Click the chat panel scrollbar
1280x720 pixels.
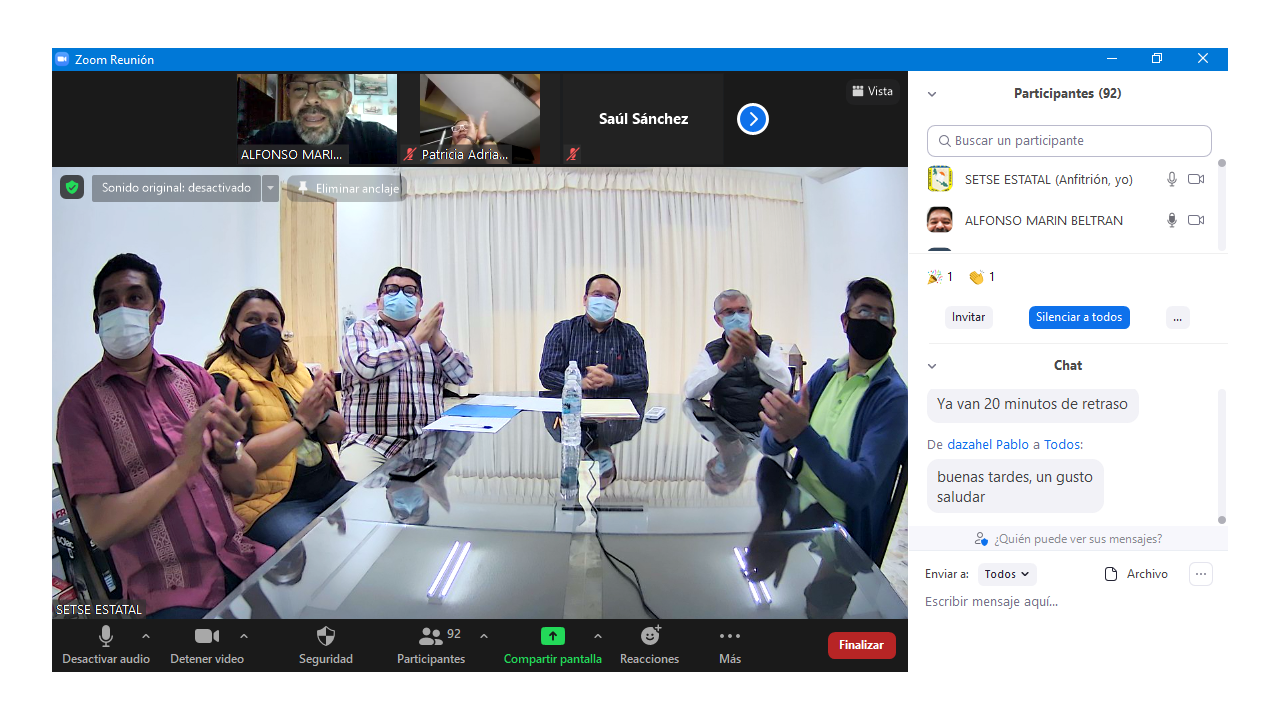click(x=1221, y=455)
